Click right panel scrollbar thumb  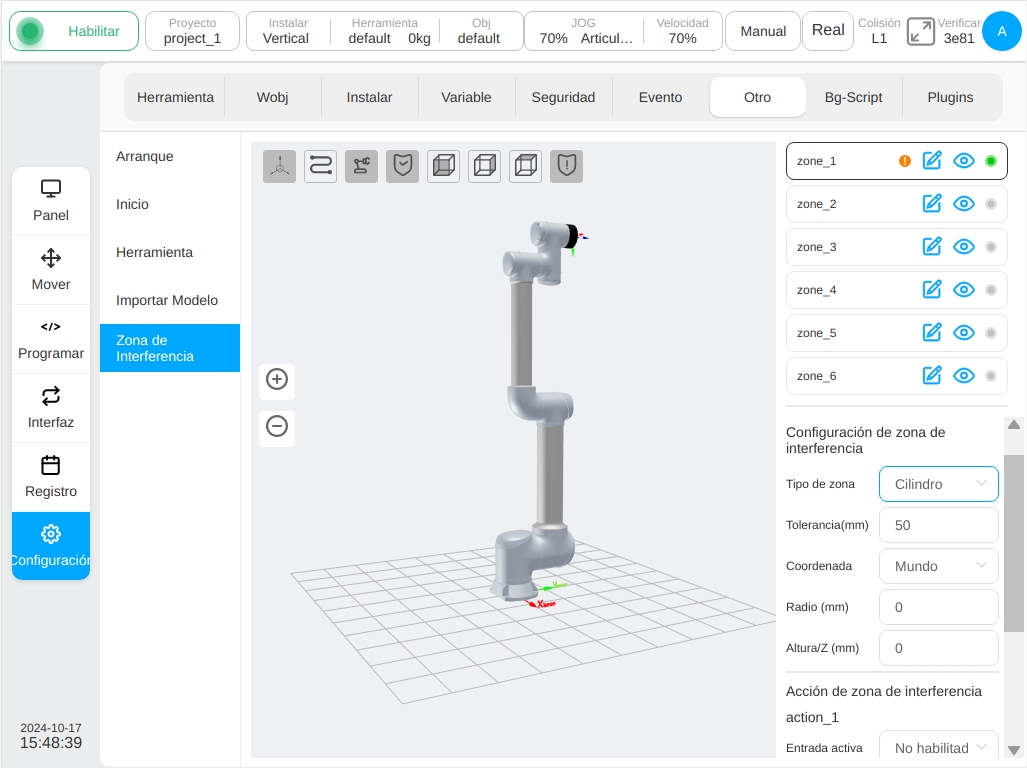(1014, 543)
